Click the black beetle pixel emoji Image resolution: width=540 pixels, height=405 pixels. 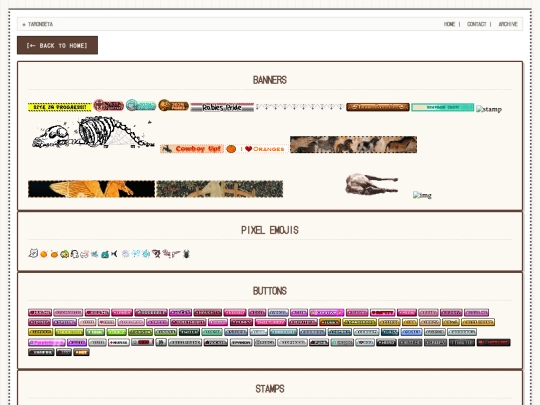coord(186,254)
